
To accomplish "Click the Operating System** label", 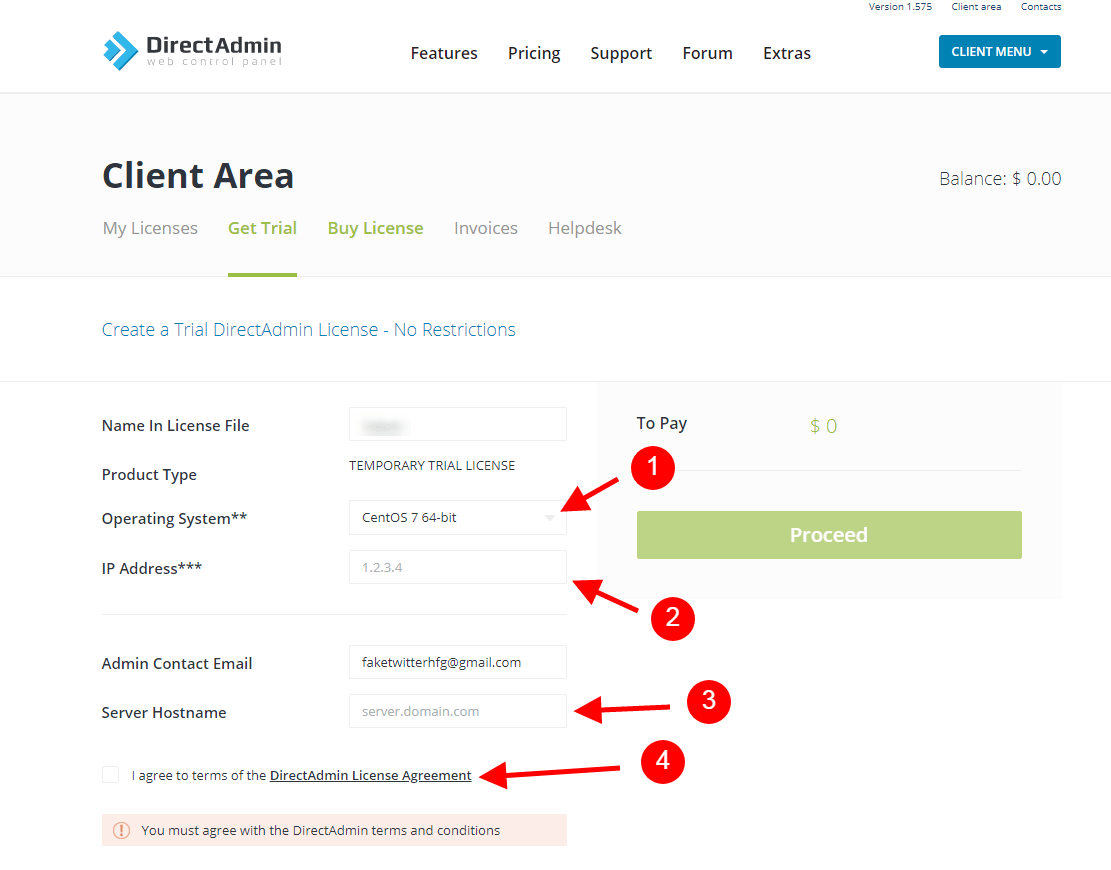I will [174, 519].
